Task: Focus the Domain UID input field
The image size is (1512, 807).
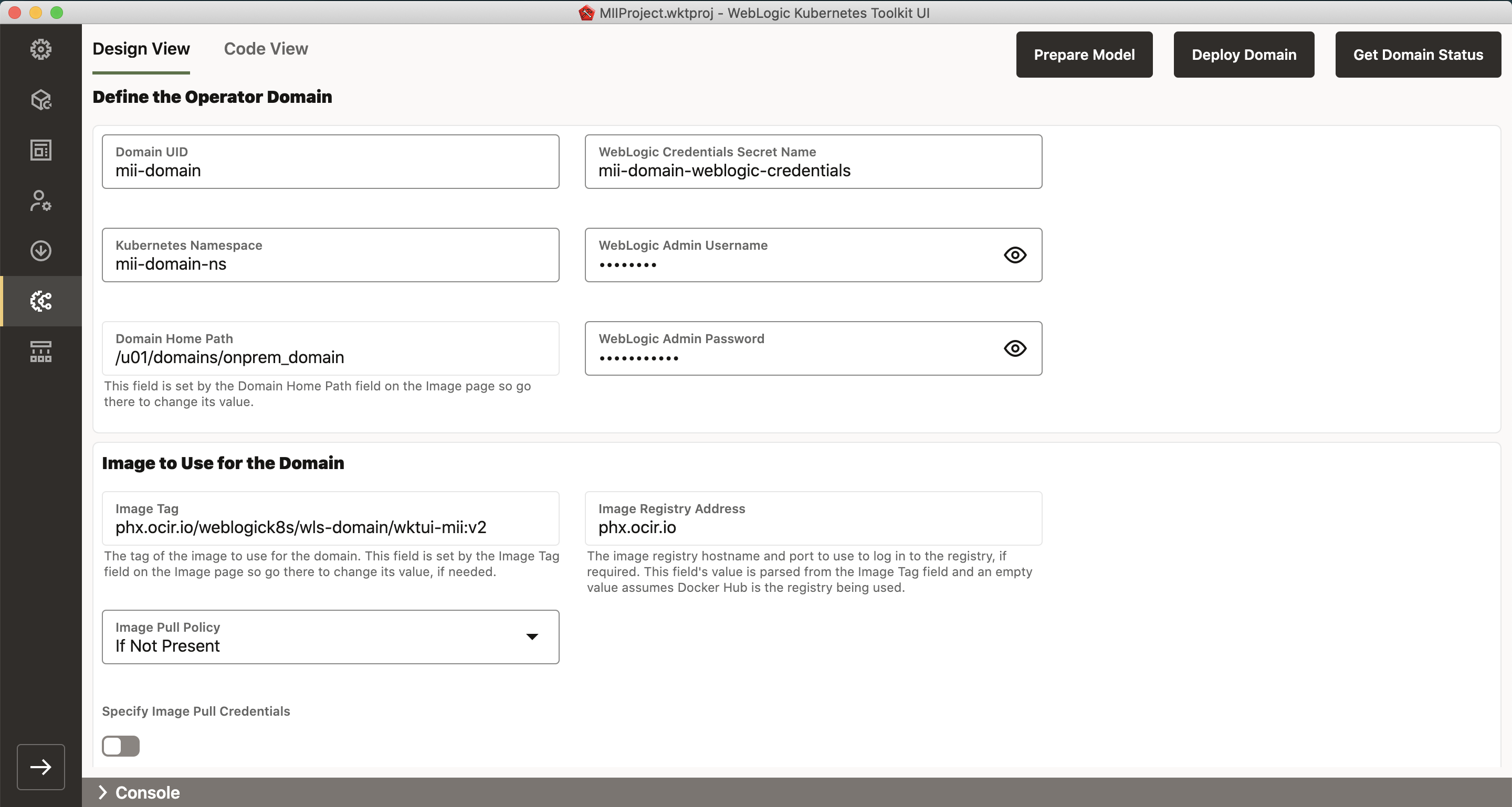Action: (330, 170)
